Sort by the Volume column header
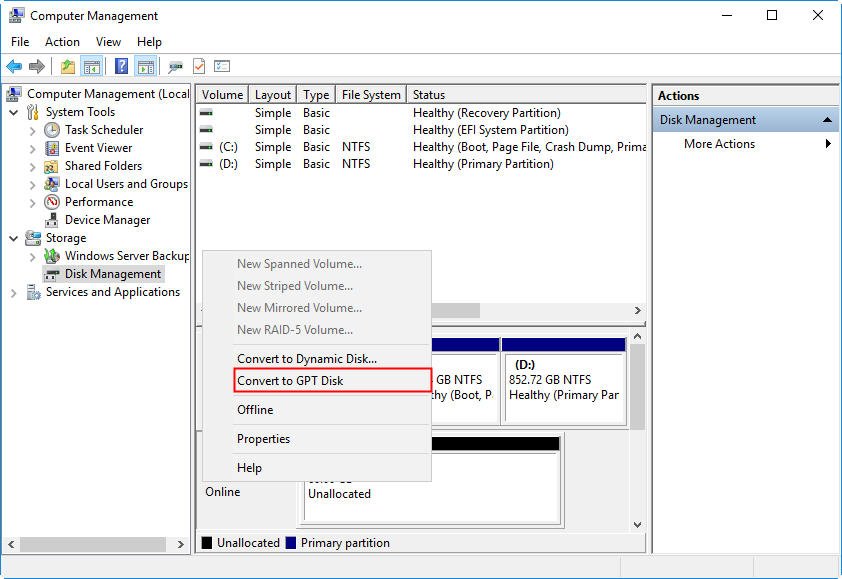This screenshot has width=842, height=579. point(222,95)
